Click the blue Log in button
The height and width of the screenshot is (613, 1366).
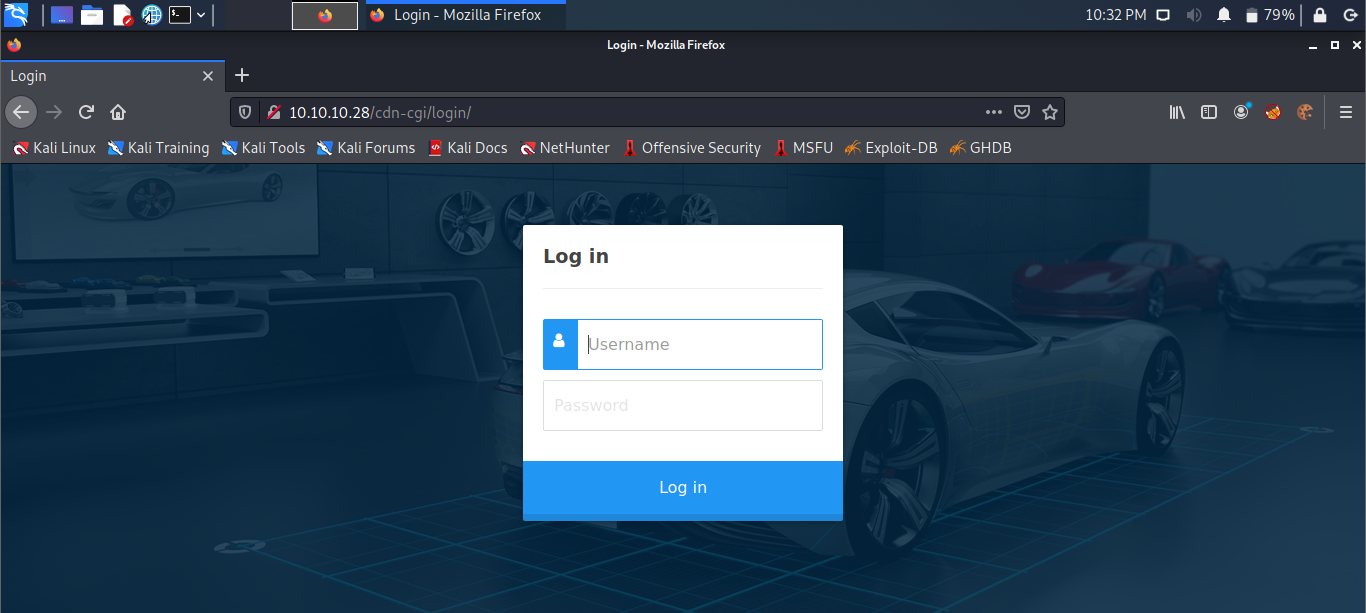click(683, 488)
